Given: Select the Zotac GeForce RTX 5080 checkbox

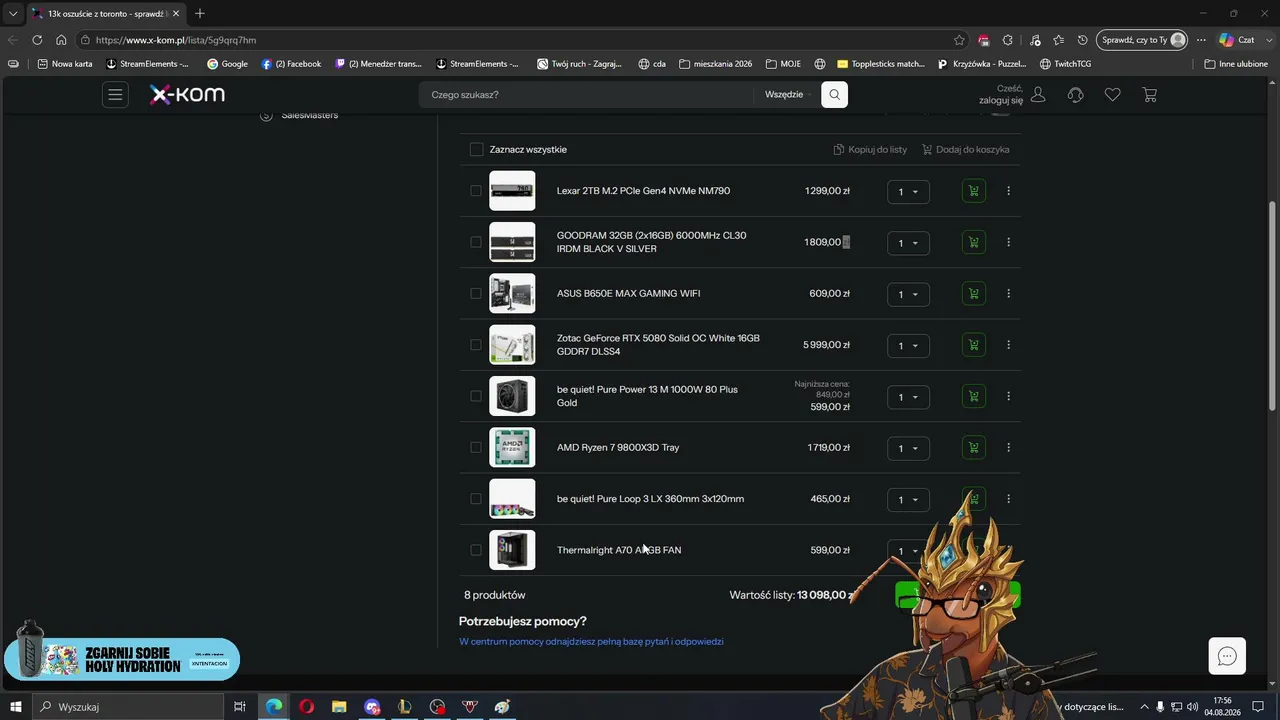Looking at the screenshot, I should click(x=476, y=345).
